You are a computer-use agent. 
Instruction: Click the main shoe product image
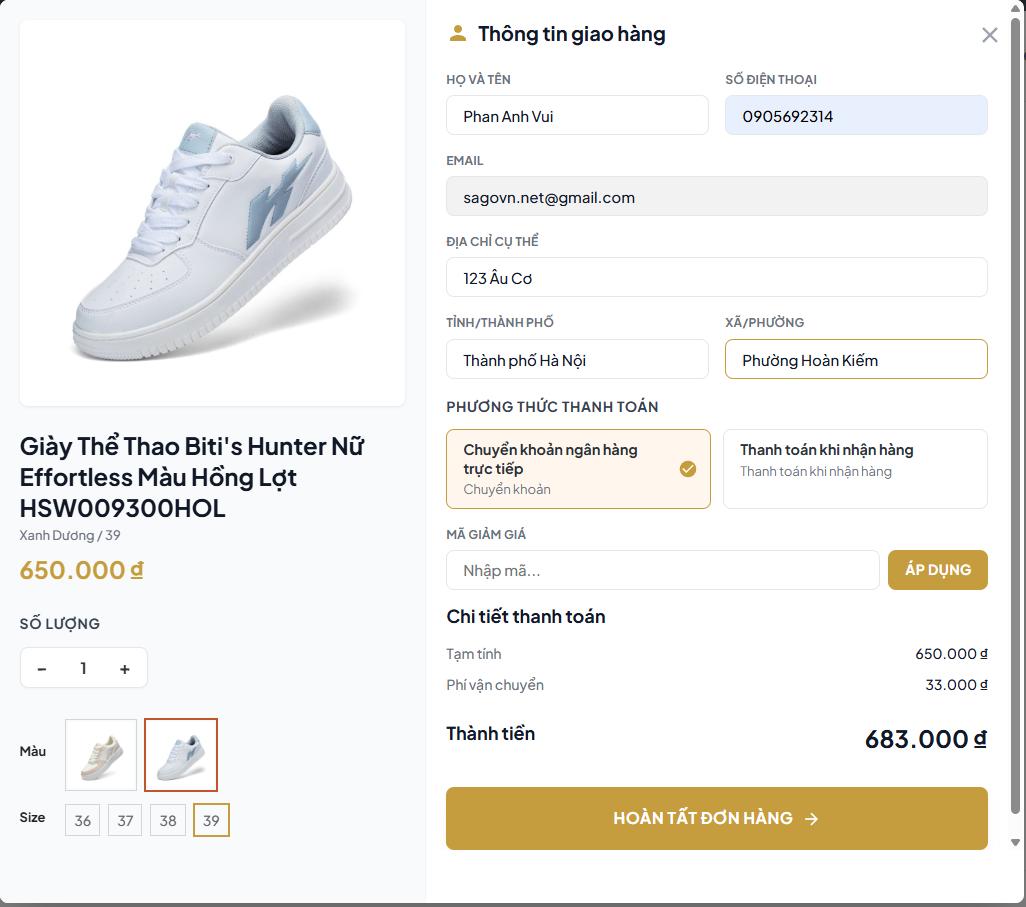click(212, 212)
